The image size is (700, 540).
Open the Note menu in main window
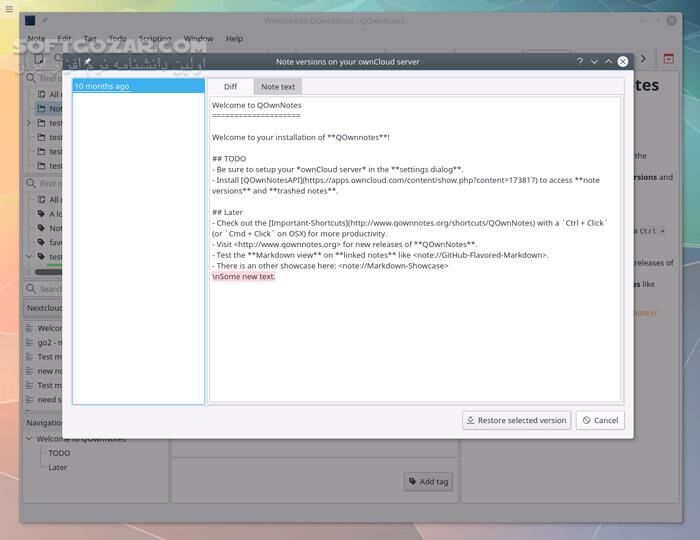coord(36,39)
